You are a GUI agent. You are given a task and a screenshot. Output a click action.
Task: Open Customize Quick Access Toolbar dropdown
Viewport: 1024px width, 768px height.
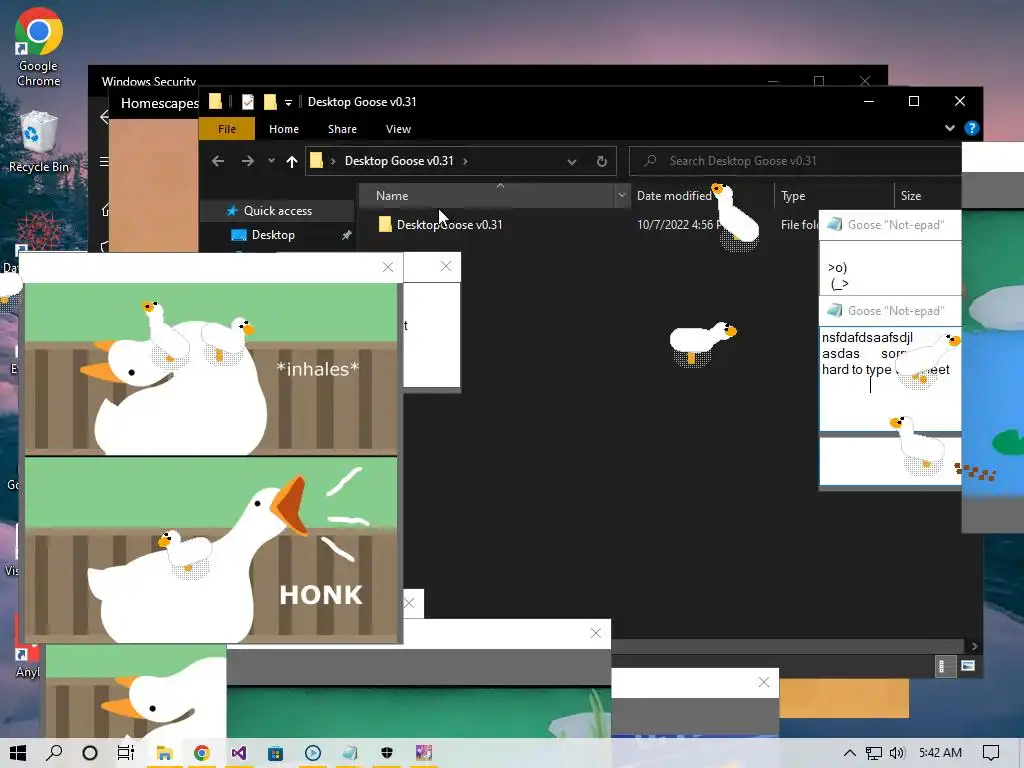(288, 103)
